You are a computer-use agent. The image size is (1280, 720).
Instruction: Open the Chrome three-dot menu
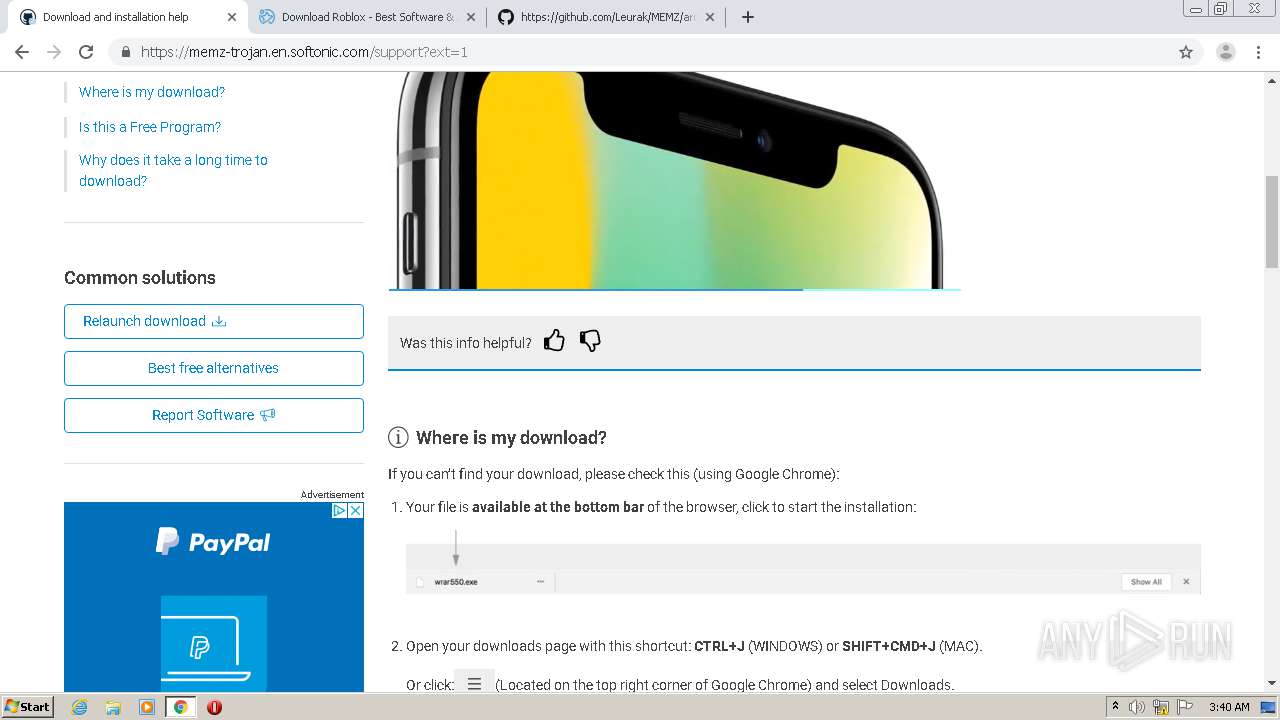[1259, 52]
